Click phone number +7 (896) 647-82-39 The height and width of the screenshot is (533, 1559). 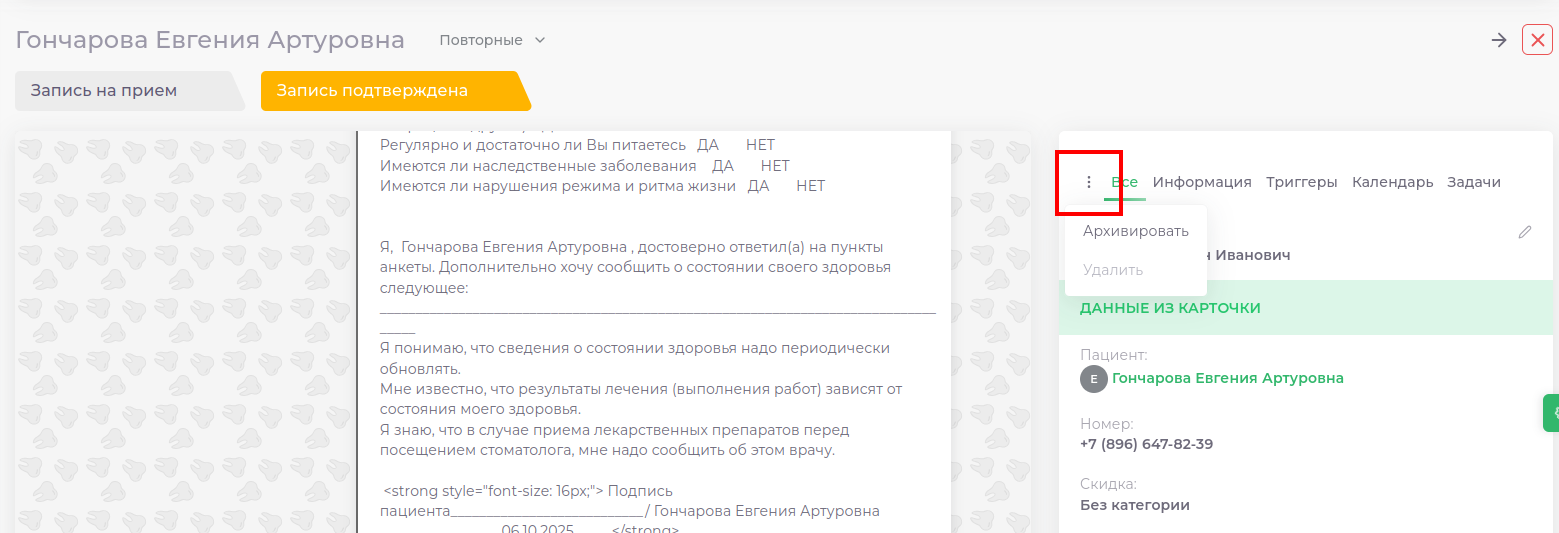coord(1146,444)
